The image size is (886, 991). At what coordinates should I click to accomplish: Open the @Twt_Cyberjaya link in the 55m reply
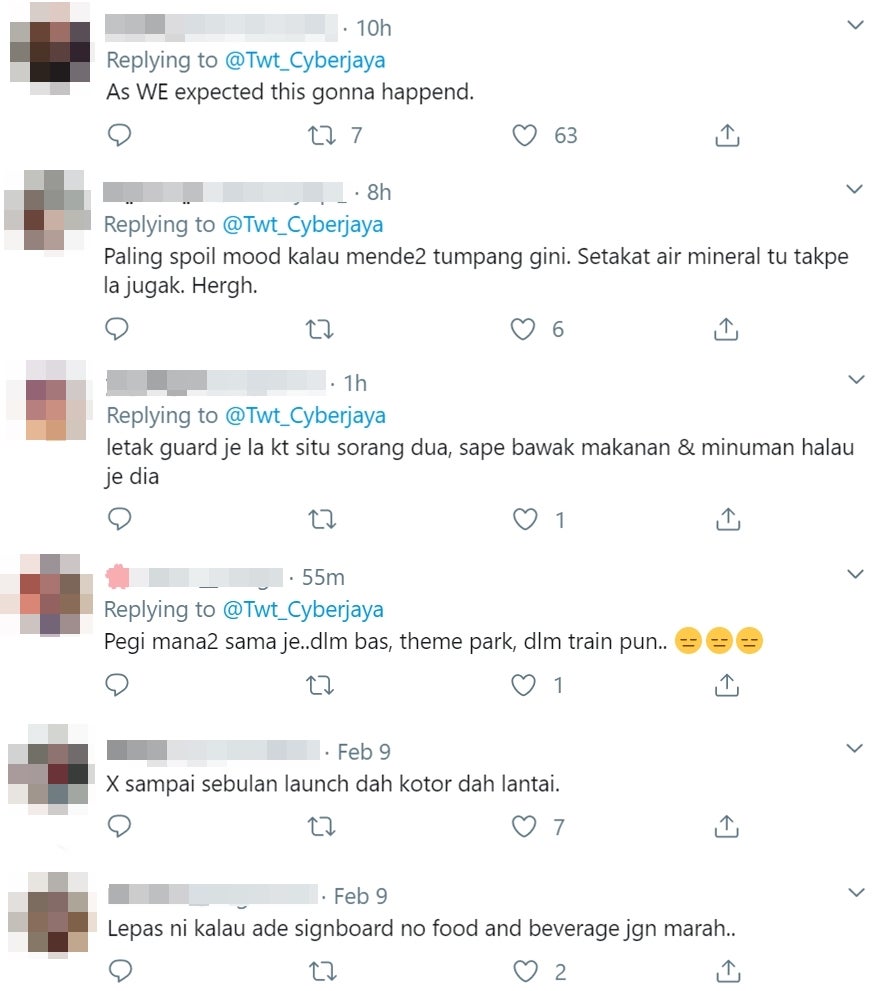[303, 609]
